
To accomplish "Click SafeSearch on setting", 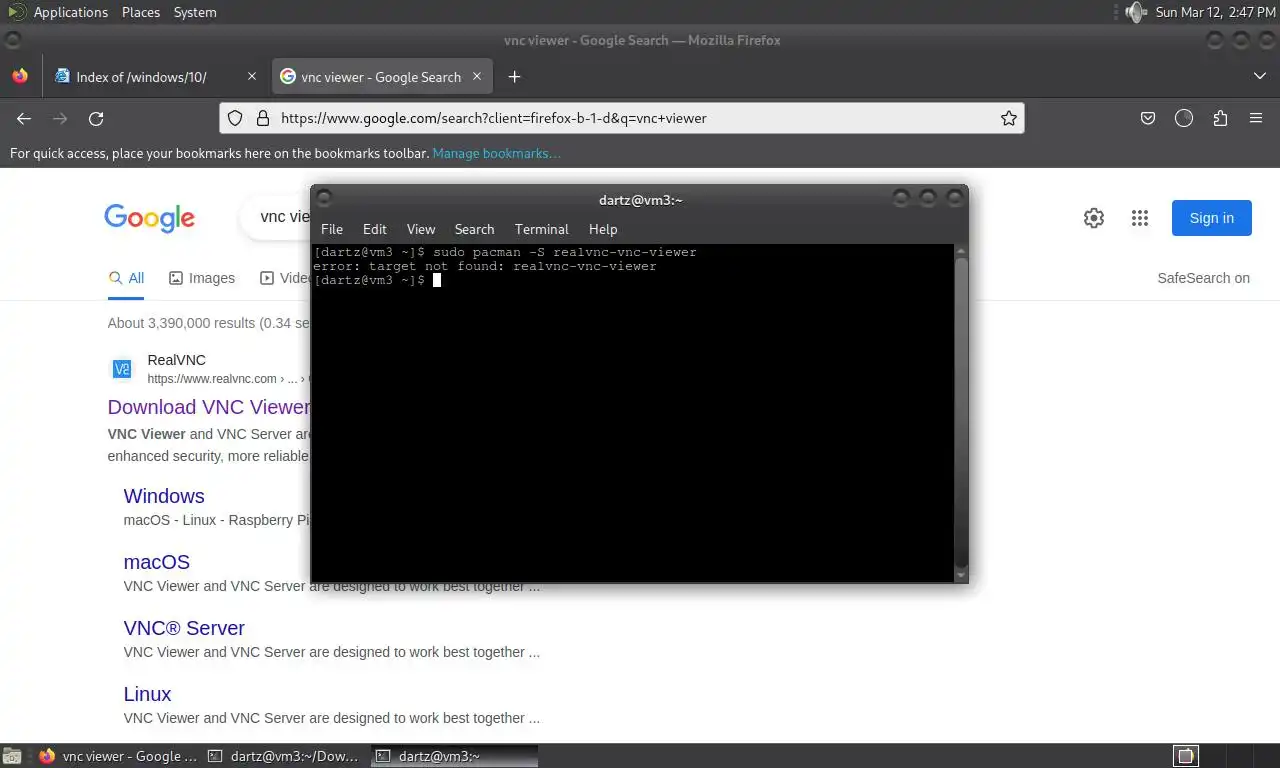I will (1203, 278).
